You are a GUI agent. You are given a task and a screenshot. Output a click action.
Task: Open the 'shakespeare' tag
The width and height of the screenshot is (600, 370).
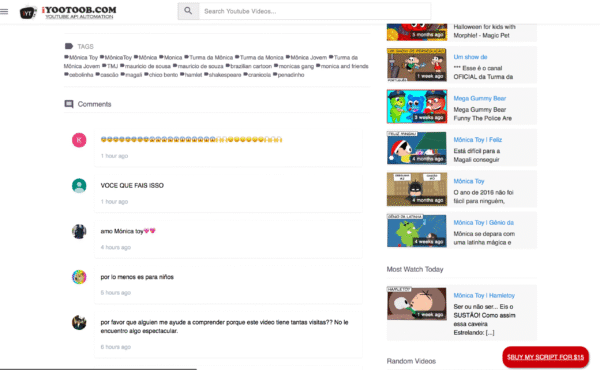[x=223, y=75]
